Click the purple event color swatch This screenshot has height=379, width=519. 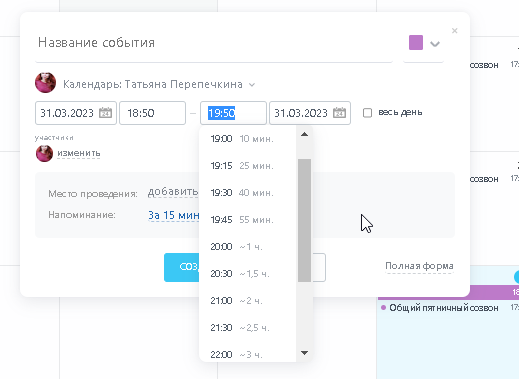[416, 43]
